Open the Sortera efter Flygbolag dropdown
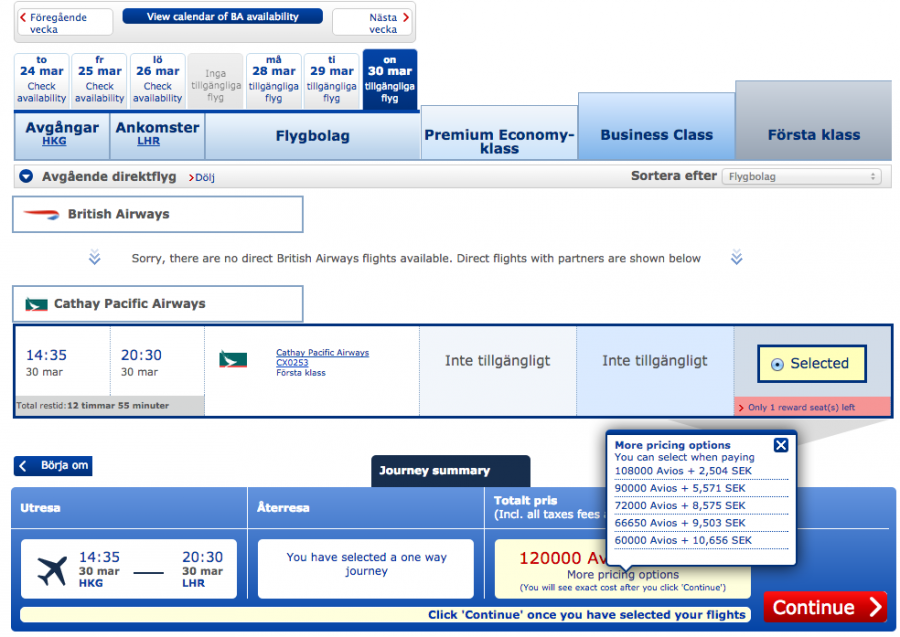The width and height of the screenshot is (900, 637). [801, 177]
